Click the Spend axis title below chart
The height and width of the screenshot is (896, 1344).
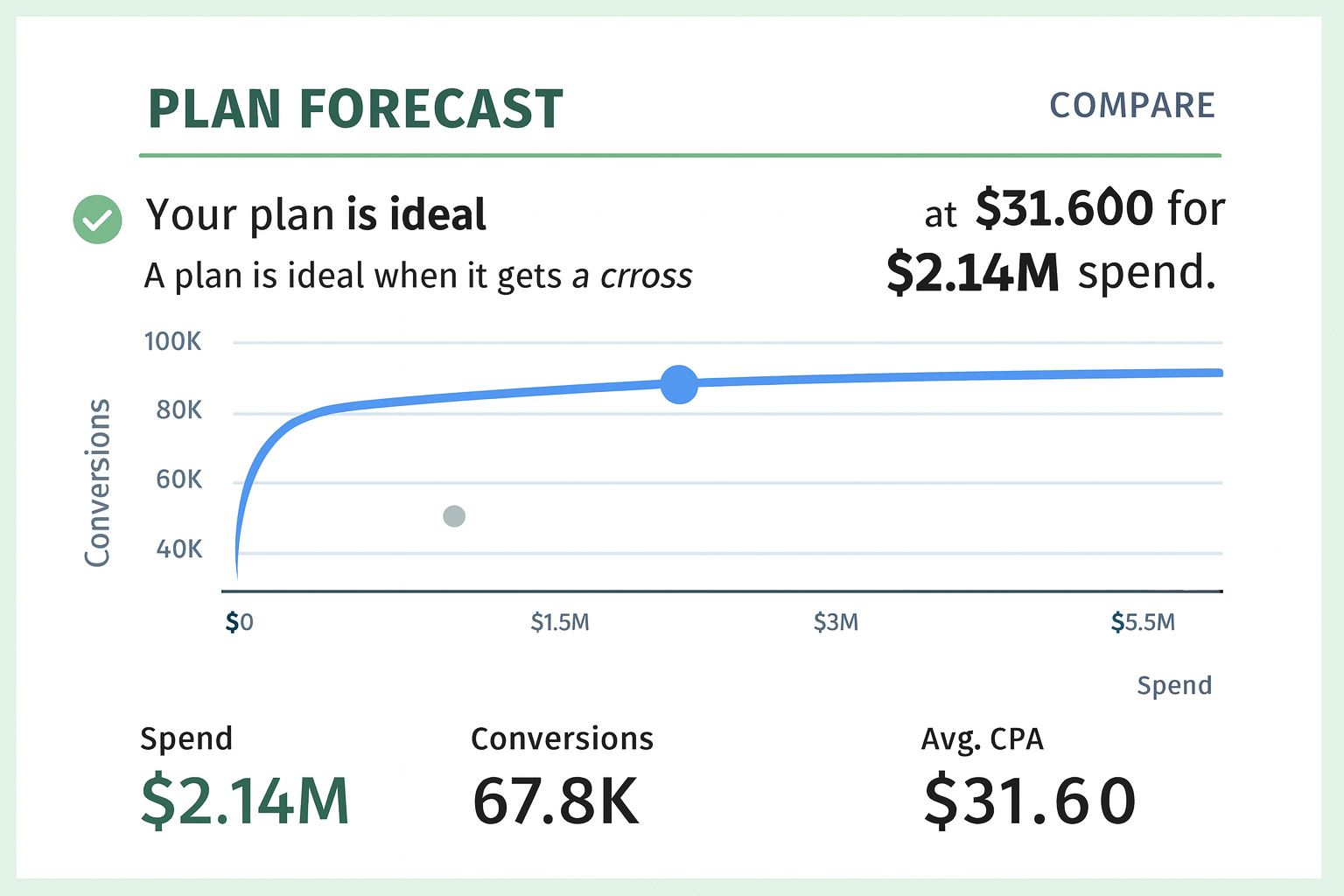(1174, 685)
